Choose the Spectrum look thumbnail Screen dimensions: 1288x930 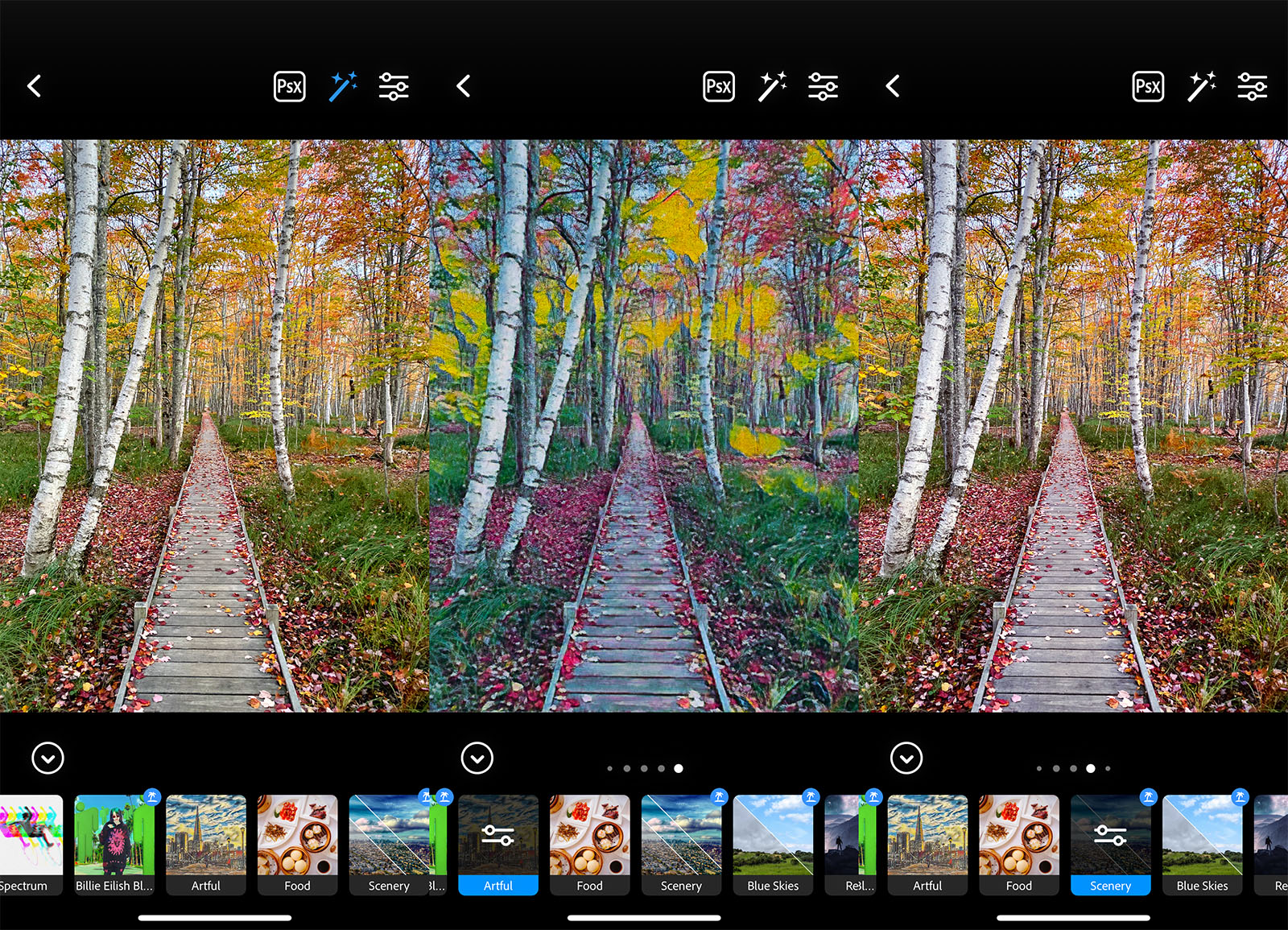[x=31, y=845]
